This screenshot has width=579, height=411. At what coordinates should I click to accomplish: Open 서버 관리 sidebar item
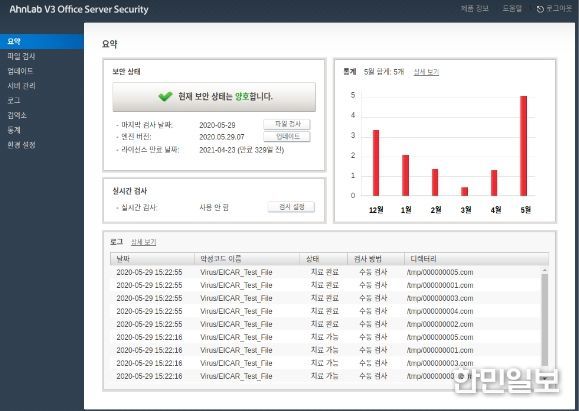coord(21,86)
